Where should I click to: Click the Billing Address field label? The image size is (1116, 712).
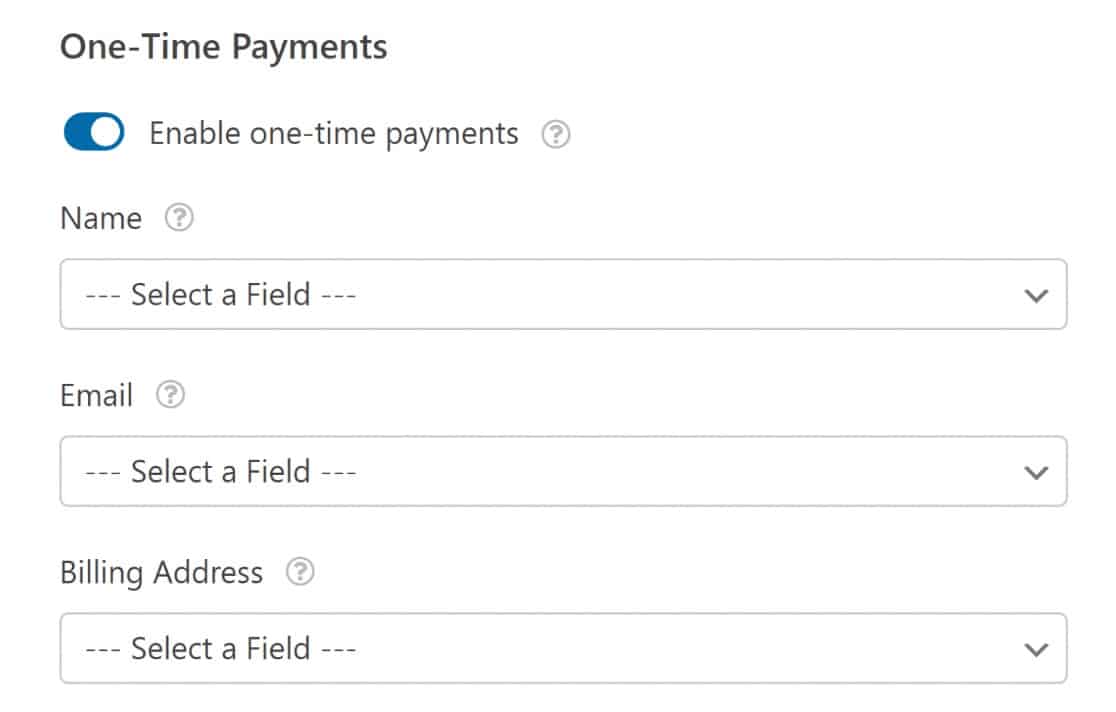(161, 573)
